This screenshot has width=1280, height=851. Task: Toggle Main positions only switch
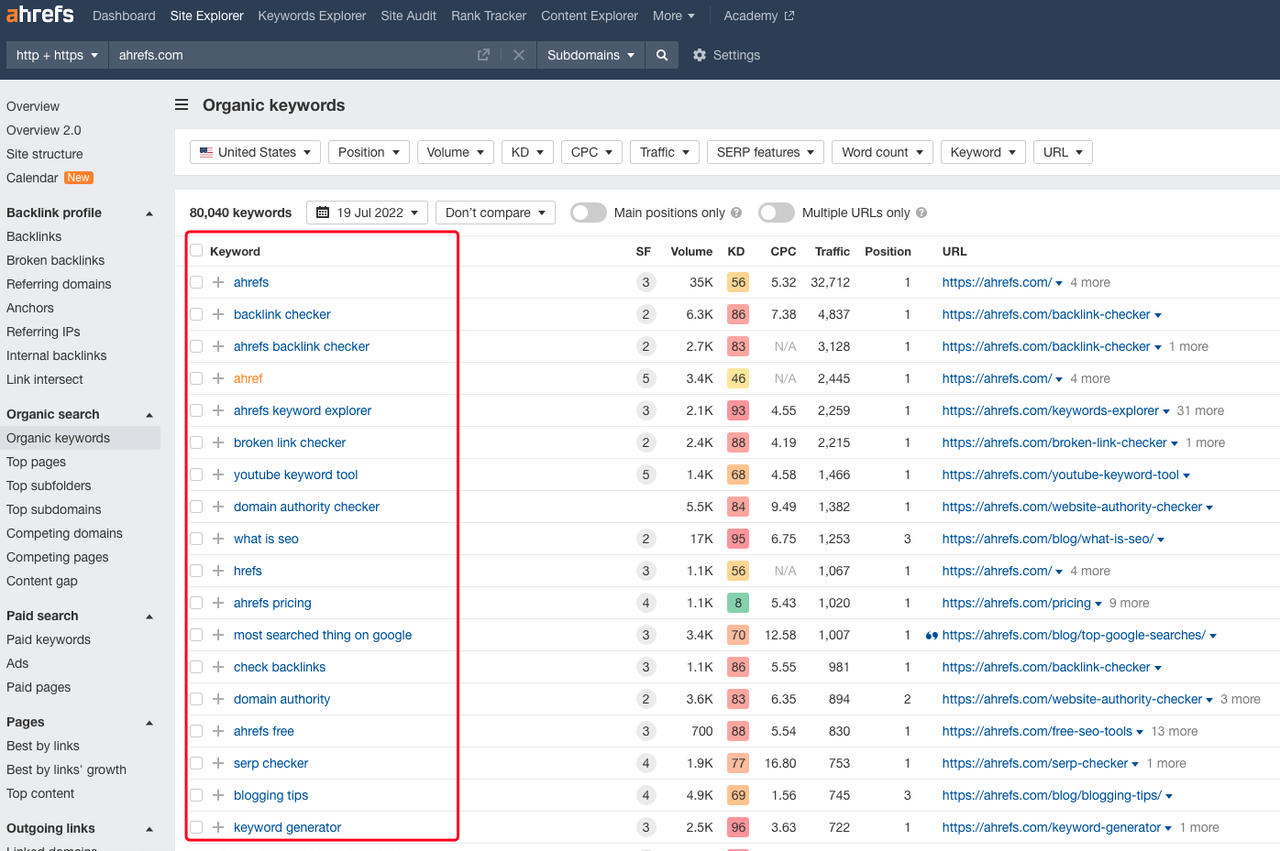(x=588, y=212)
